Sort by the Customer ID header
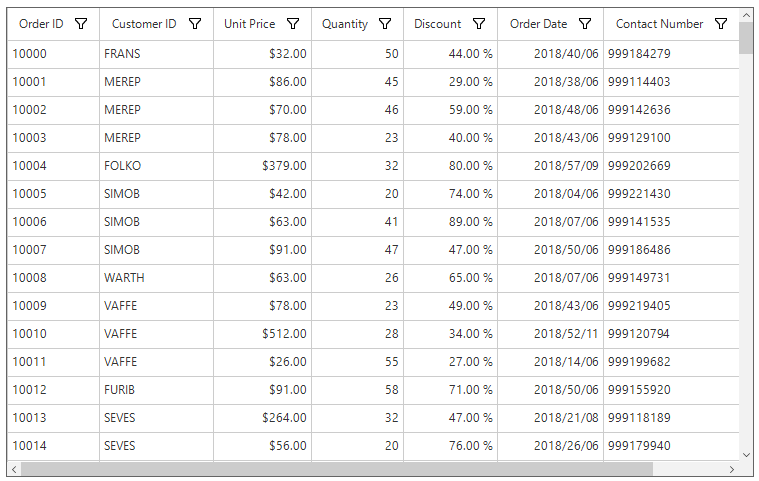The image size is (759, 481). [x=144, y=24]
